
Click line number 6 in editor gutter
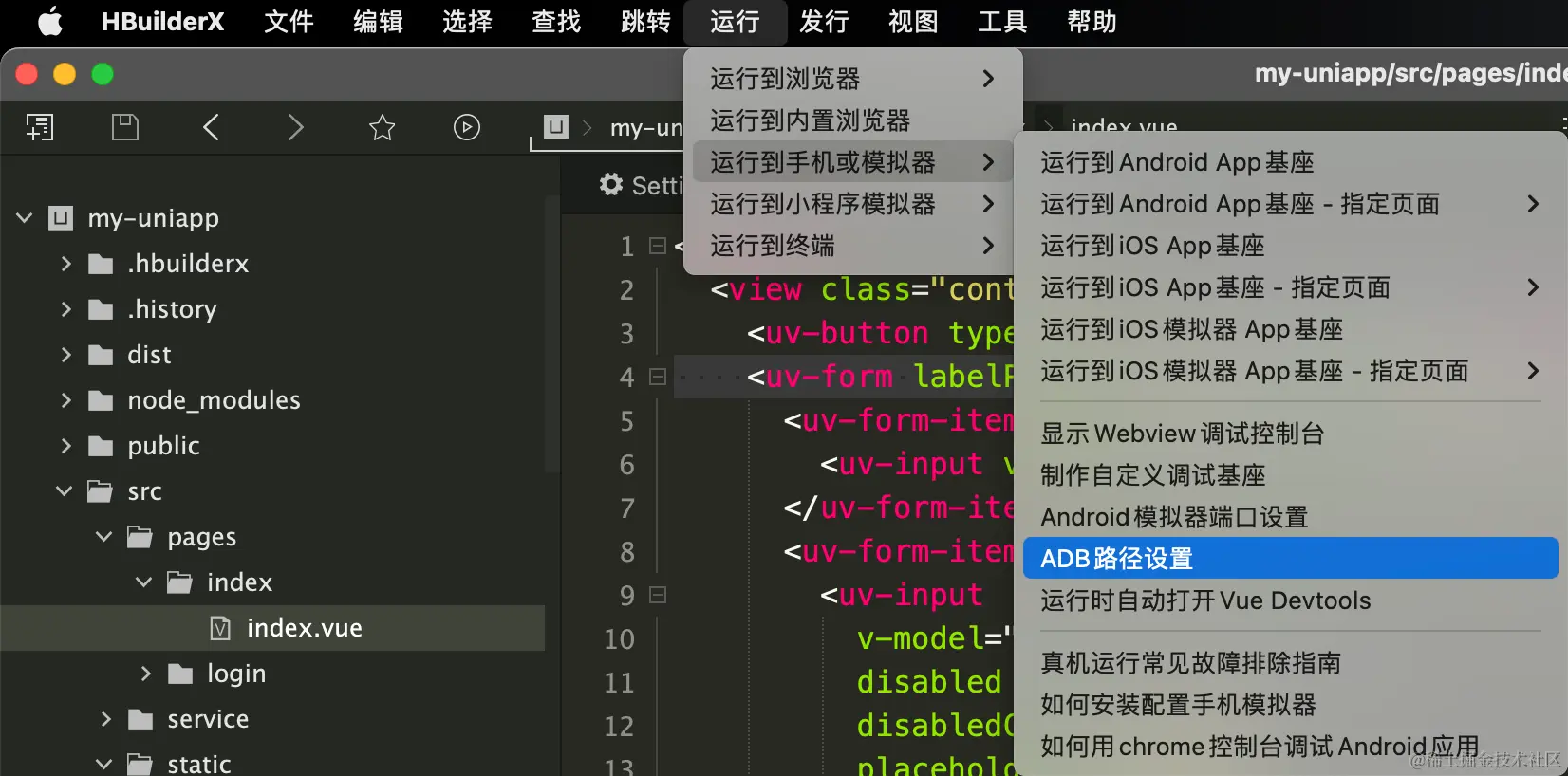(x=626, y=465)
